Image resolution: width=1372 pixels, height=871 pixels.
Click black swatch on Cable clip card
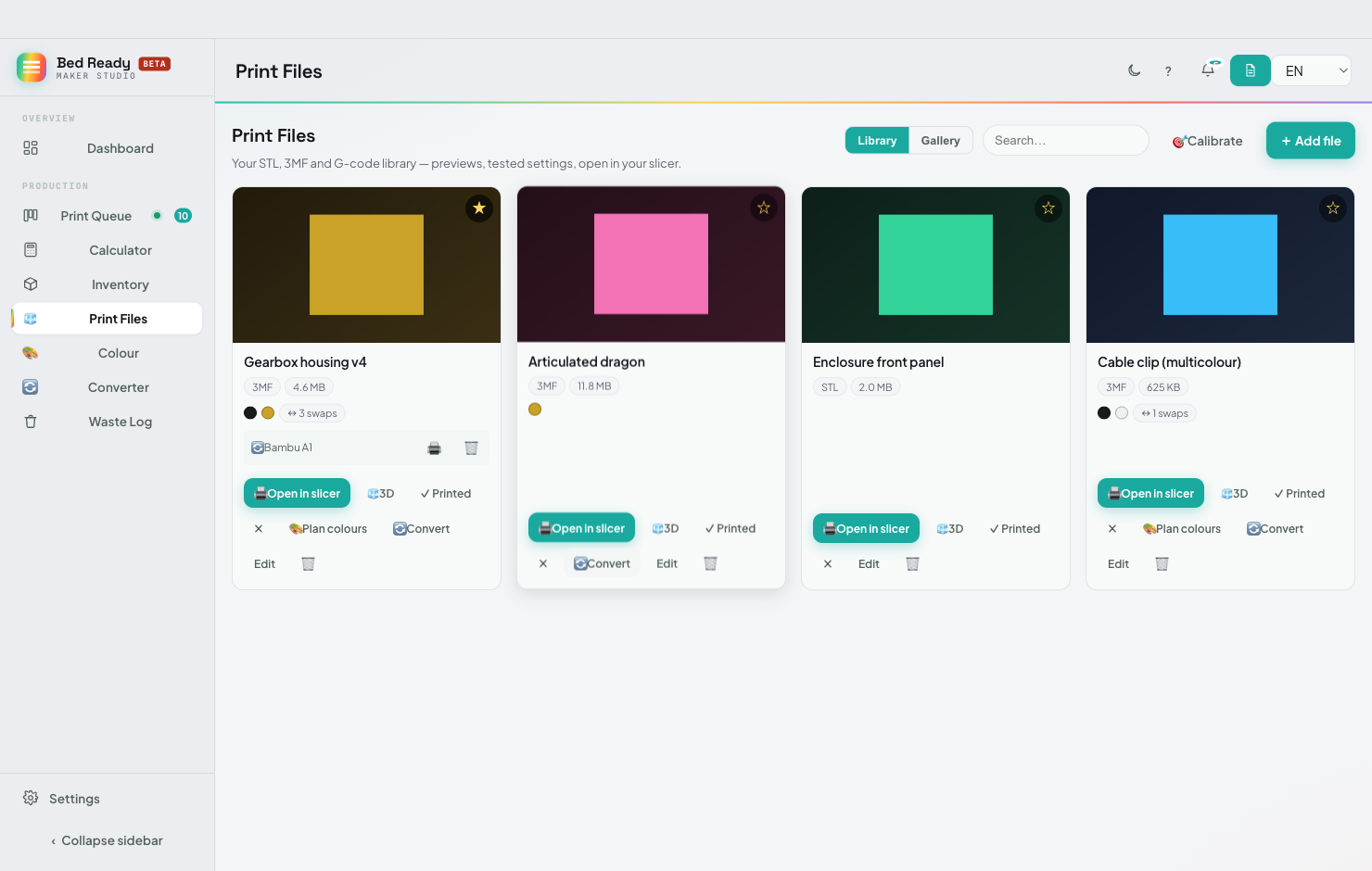[x=1104, y=413]
